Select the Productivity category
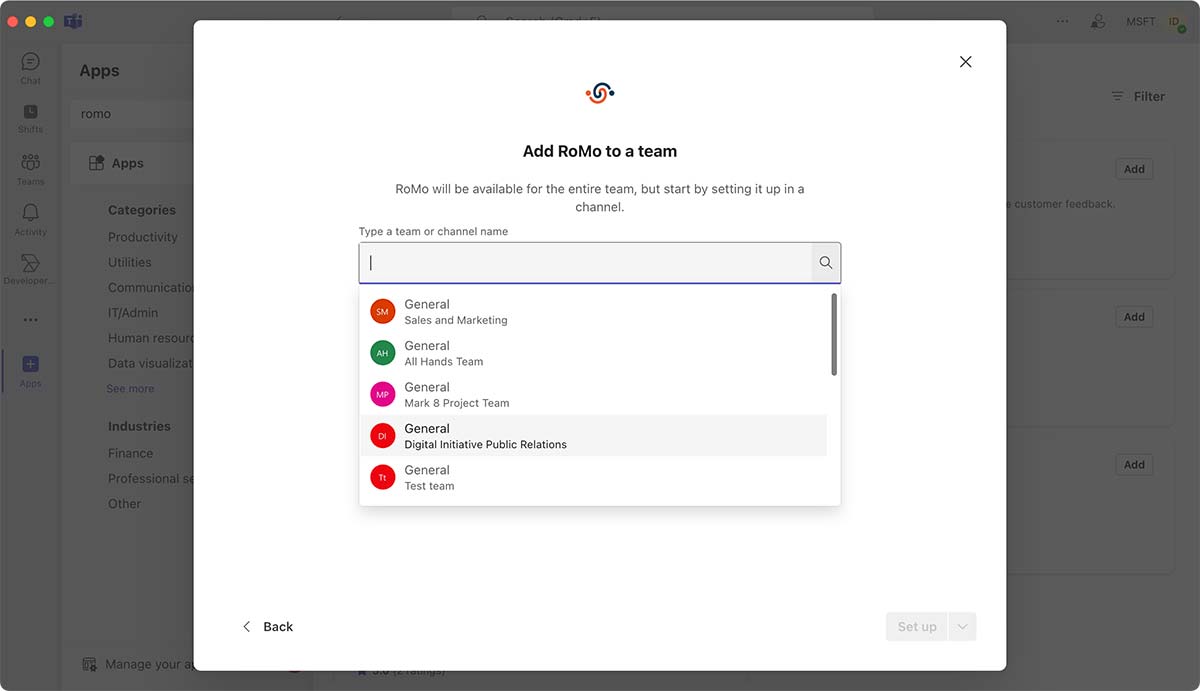Image resolution: width=1200 pixels, height=691 pixels. 143,237
